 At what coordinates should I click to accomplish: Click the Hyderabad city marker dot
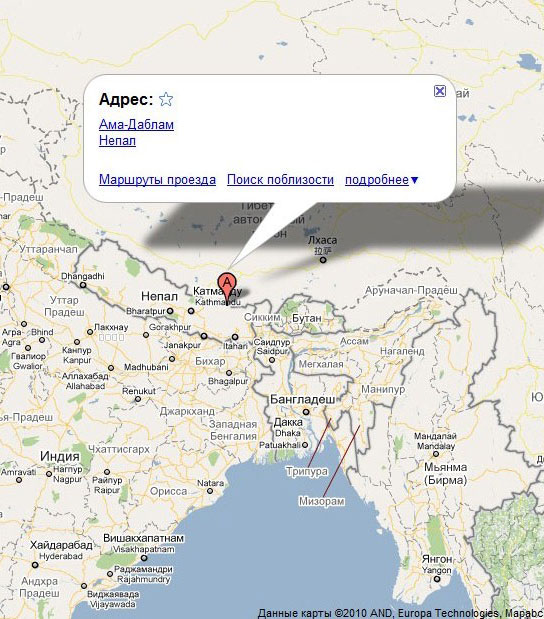tap(35, 565)
